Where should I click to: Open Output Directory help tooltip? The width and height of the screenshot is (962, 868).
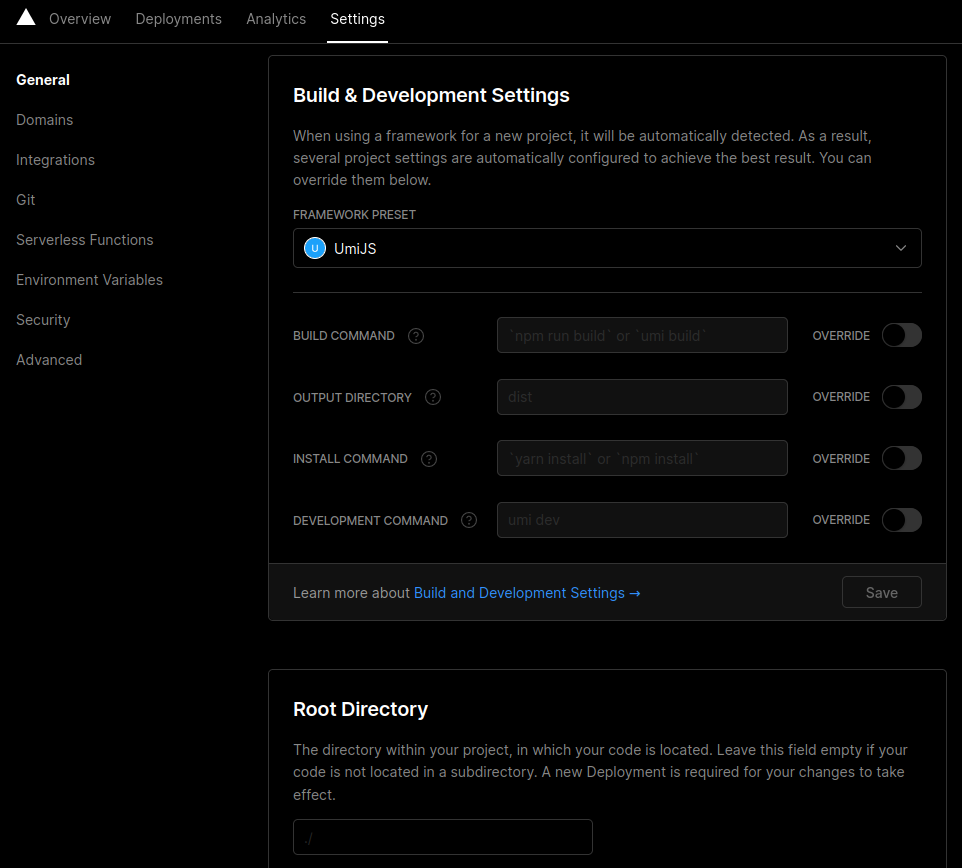pos(433,397)
